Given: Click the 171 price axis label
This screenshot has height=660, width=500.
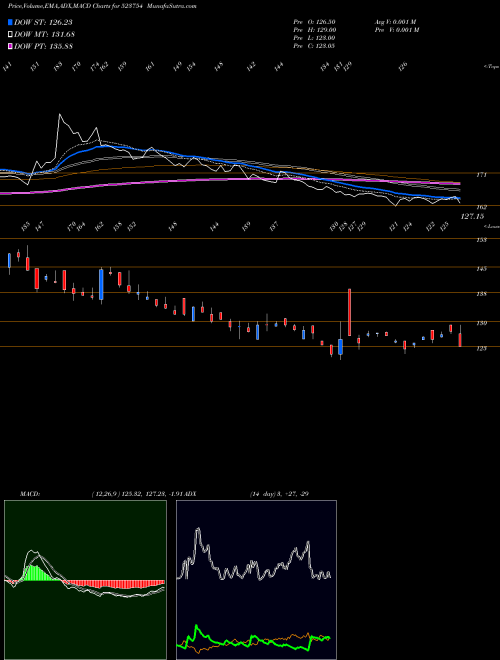Looking at the screenshot, I should (481, 174).
